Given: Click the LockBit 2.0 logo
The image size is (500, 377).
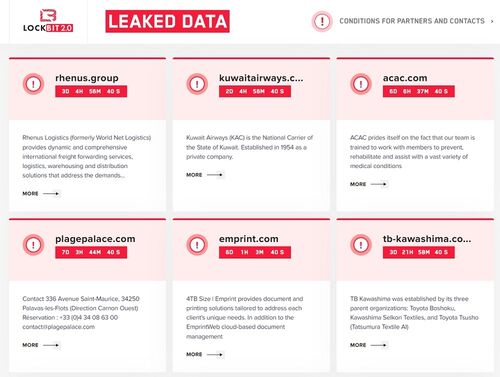Looking at the screenshot, I should click(x=48, y=21).
